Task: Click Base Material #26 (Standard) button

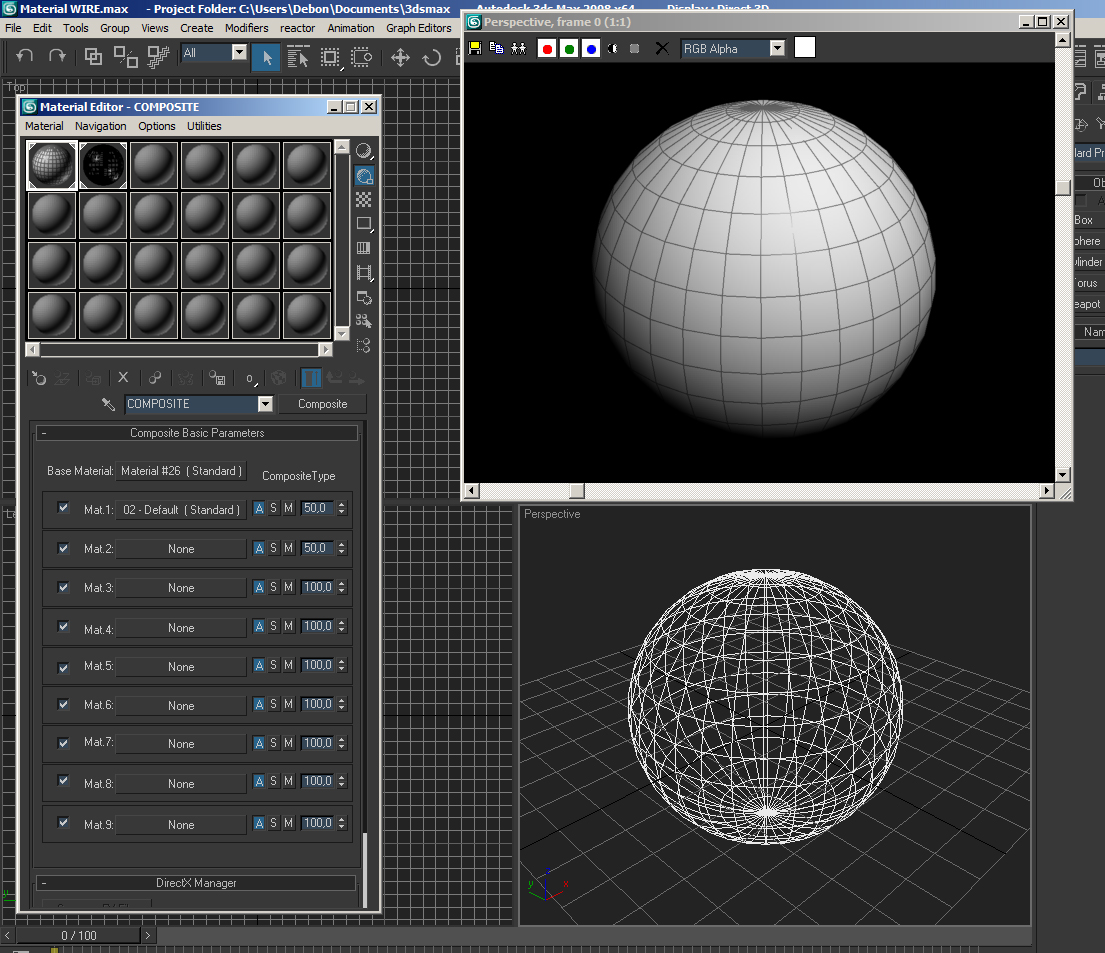Action: click(x=181, y=471)
